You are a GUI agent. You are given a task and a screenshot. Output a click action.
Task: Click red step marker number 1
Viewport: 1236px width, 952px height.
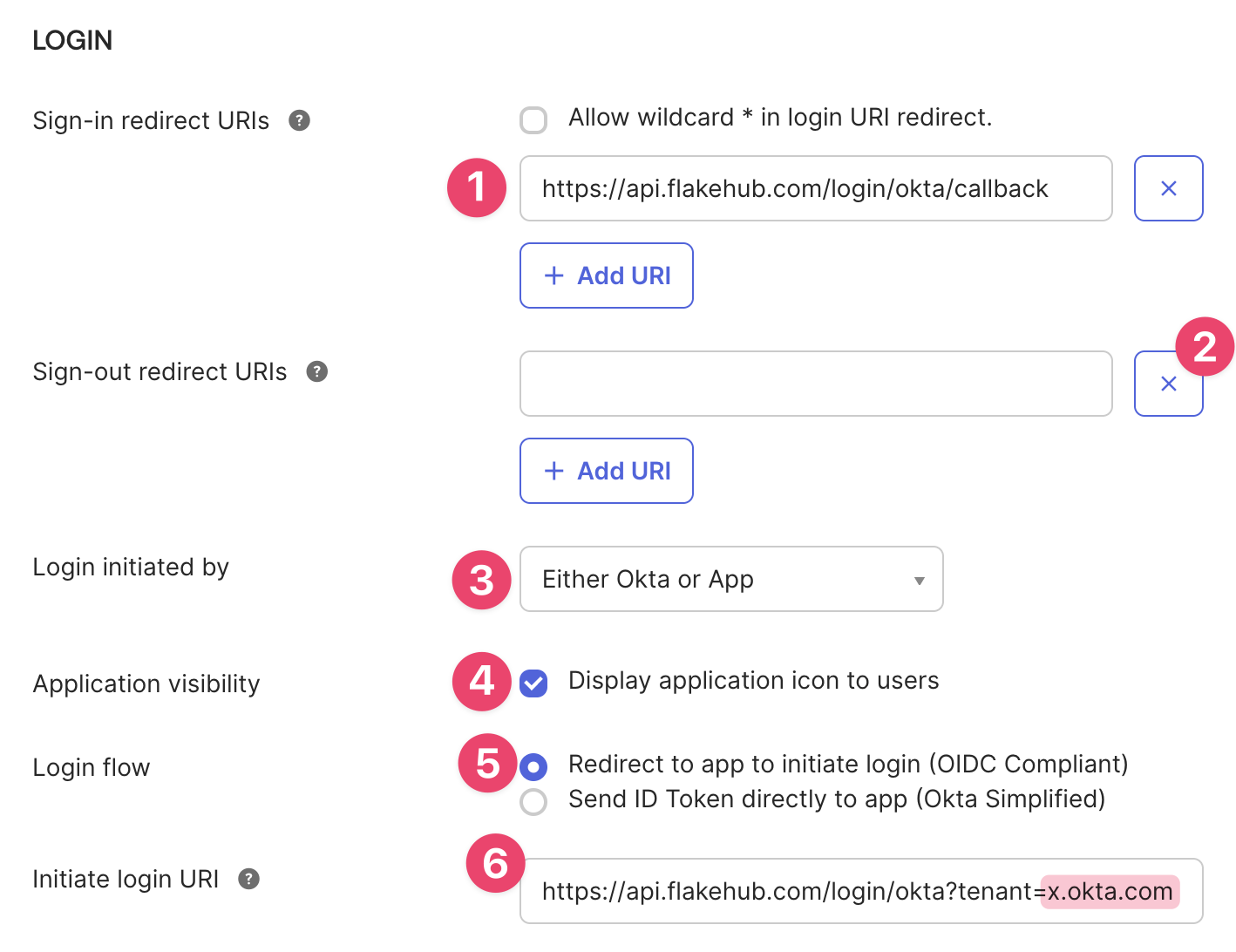pyautogui.click(x=476, y=187)
